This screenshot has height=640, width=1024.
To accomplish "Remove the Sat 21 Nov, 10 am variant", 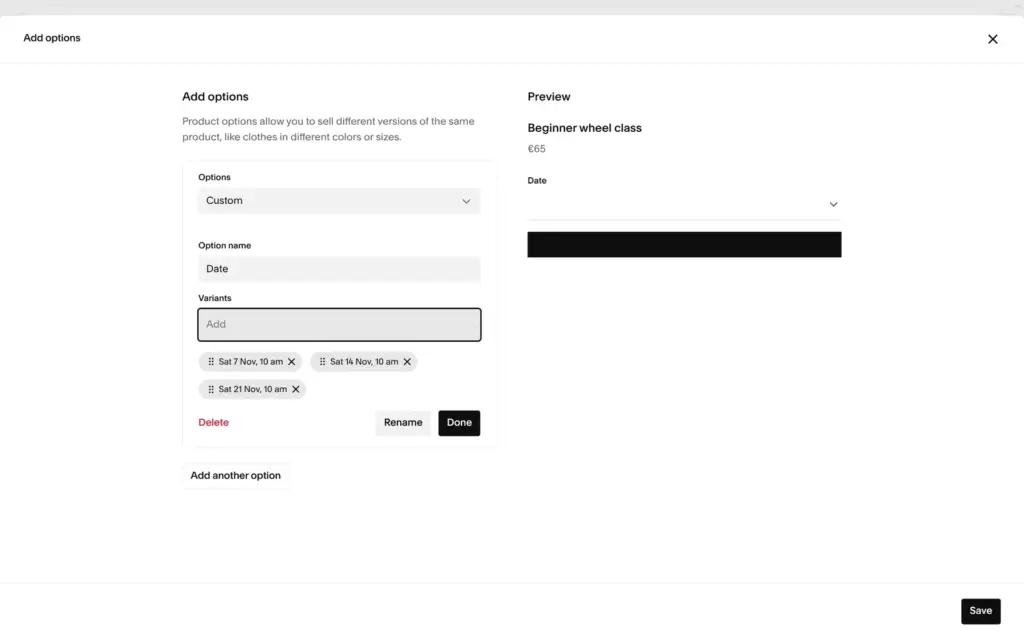I will point(296,389).
